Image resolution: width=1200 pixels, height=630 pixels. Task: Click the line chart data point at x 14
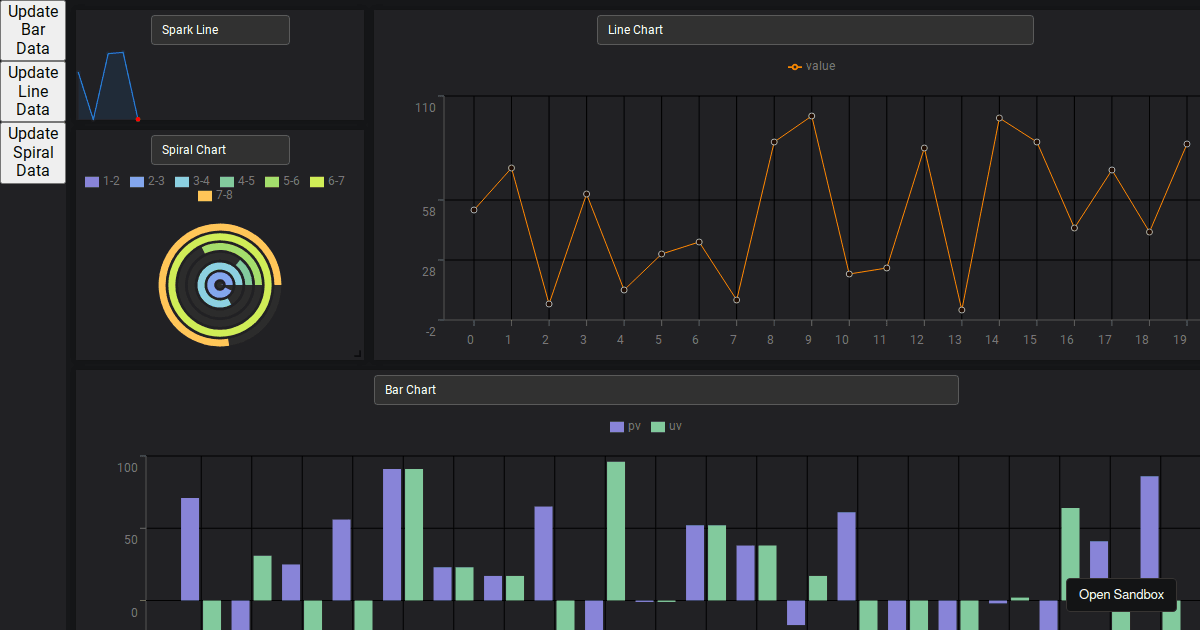(999, 118)
